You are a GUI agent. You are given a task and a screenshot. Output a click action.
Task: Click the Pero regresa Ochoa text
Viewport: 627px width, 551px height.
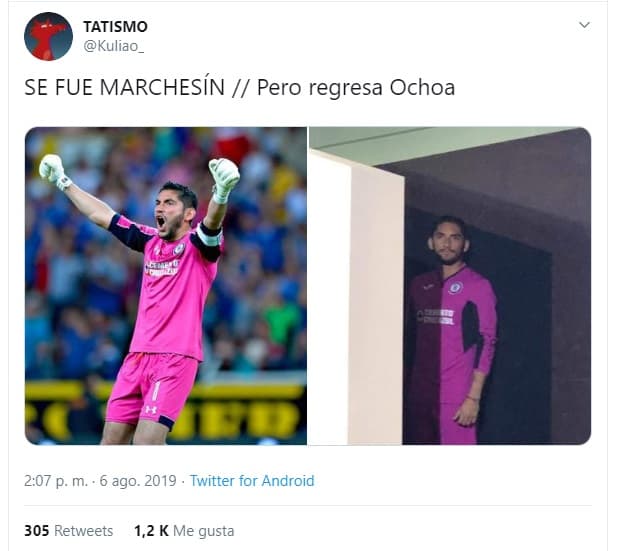(x=356, y=87)
